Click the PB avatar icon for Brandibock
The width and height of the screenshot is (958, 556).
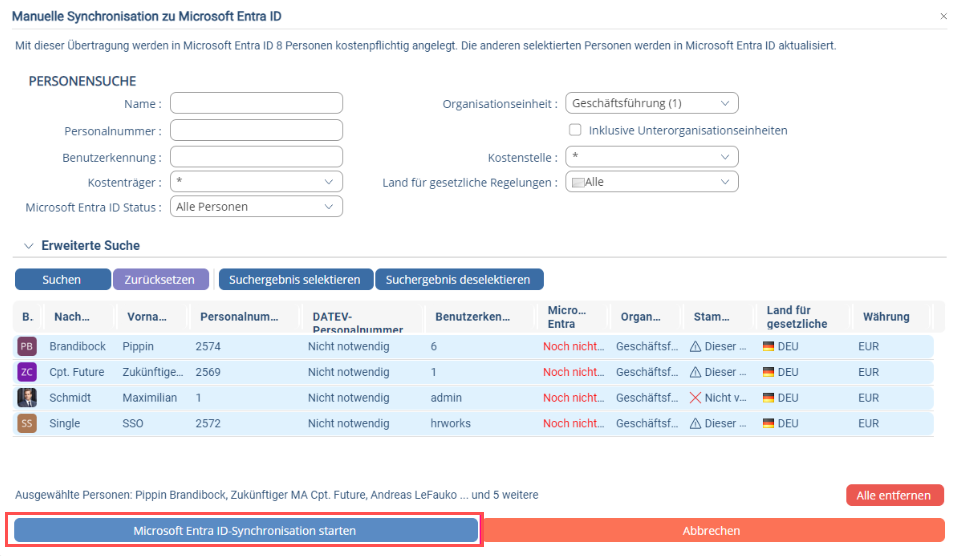pos(27,346)
